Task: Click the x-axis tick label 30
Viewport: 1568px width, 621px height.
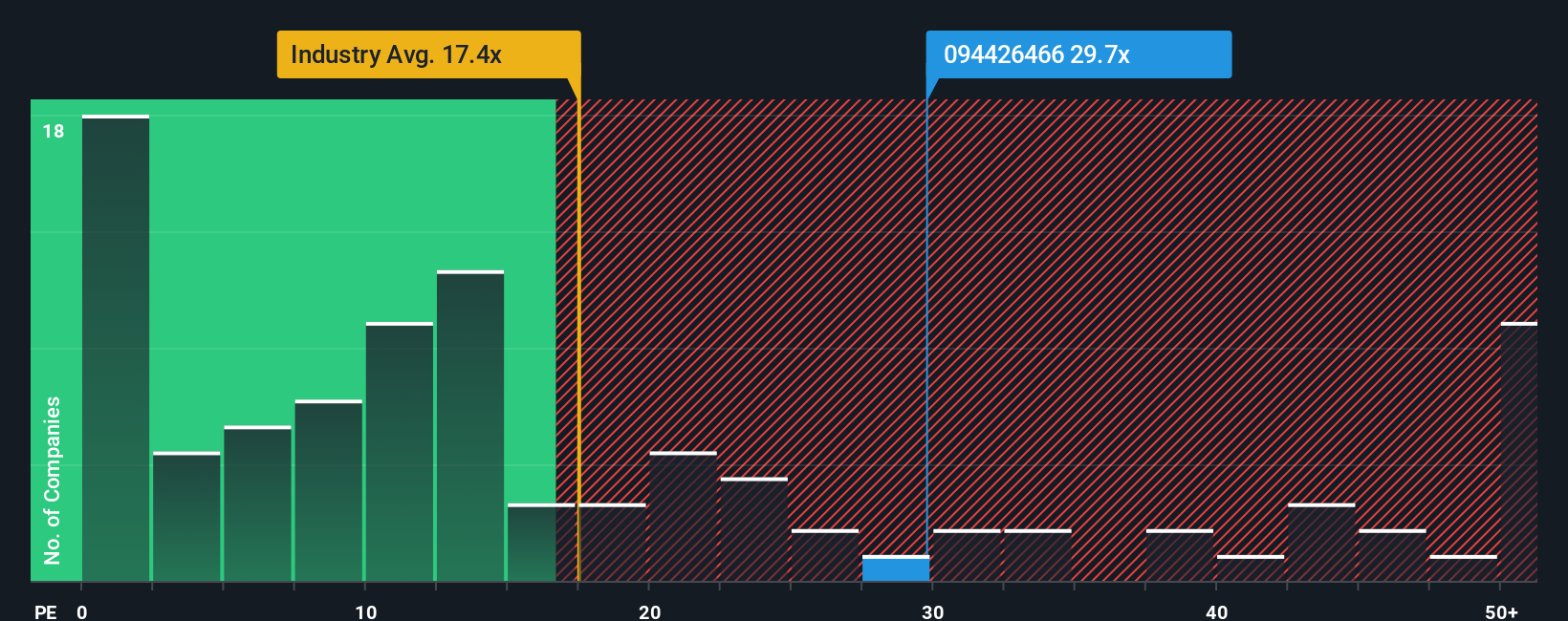Action: 933,611
